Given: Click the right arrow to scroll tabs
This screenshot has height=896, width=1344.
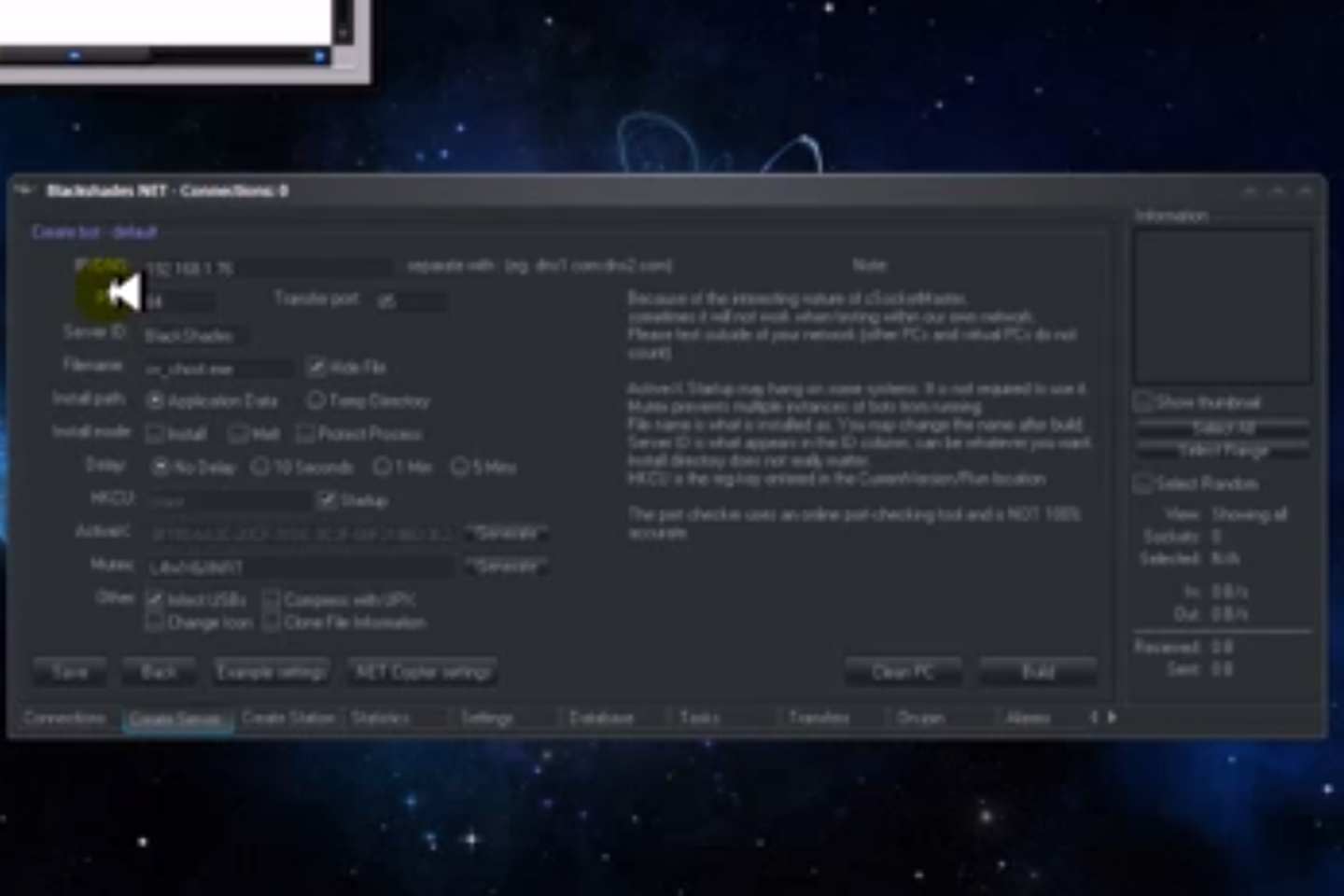Looking at the screenshot, I should click(x=1111, y=718).
